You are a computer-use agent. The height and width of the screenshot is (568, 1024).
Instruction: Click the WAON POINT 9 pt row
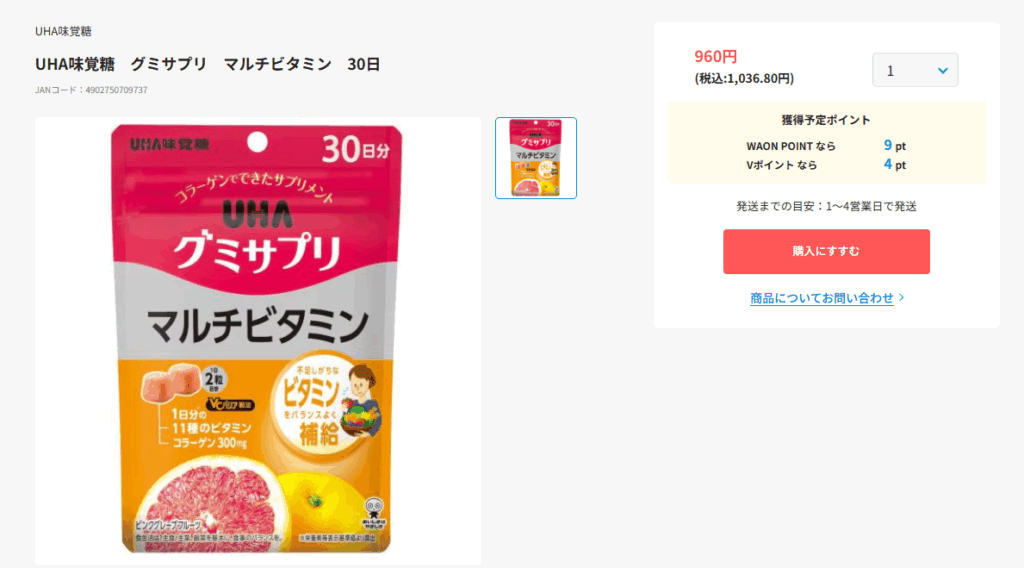pyautogui.click(x=826, y=146)
